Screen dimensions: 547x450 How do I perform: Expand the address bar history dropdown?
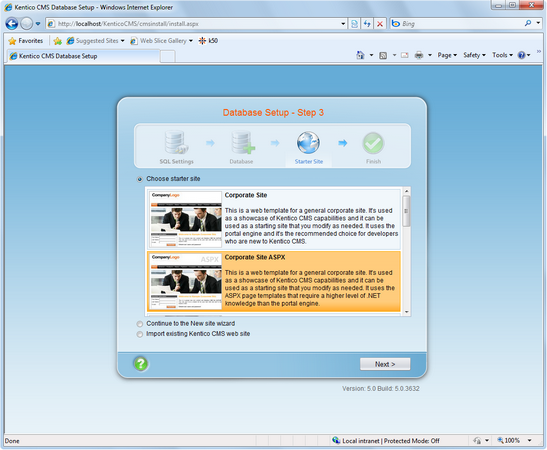[343, 24]
